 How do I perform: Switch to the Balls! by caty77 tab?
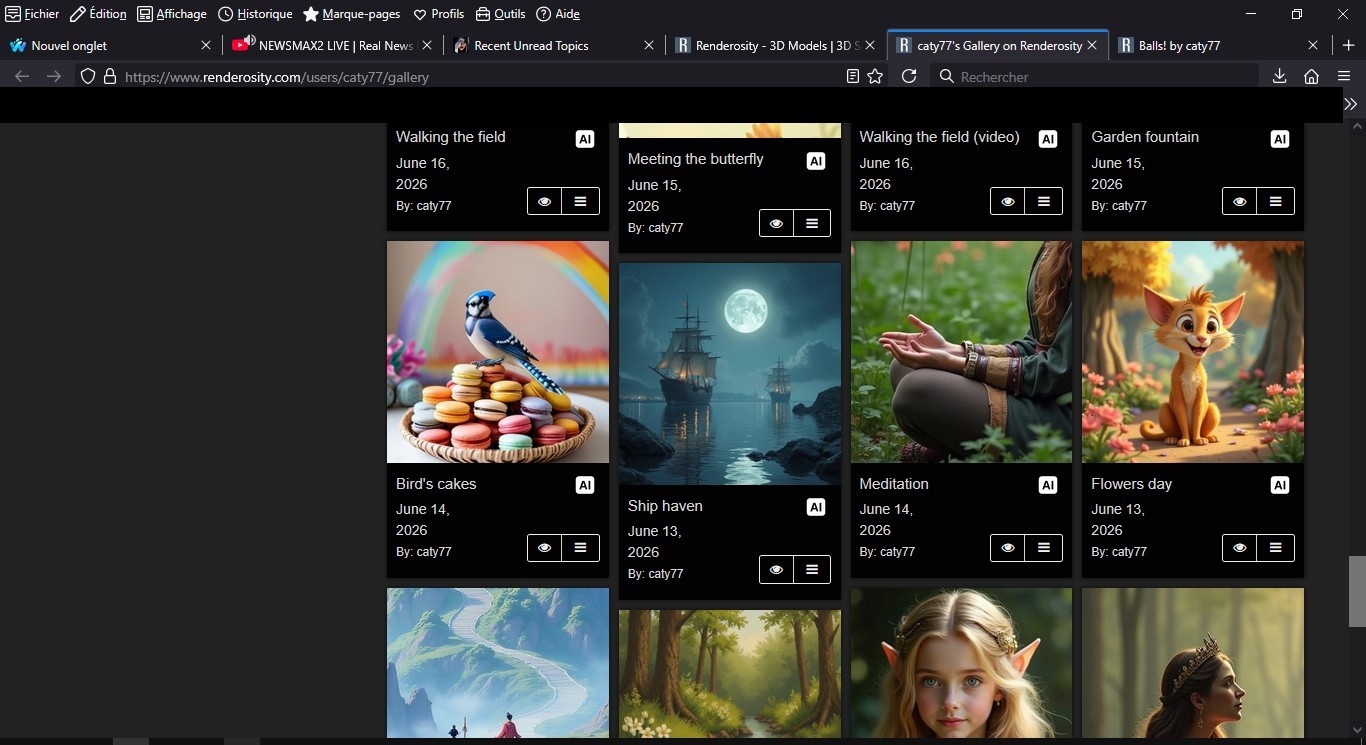coord(1220,45)
